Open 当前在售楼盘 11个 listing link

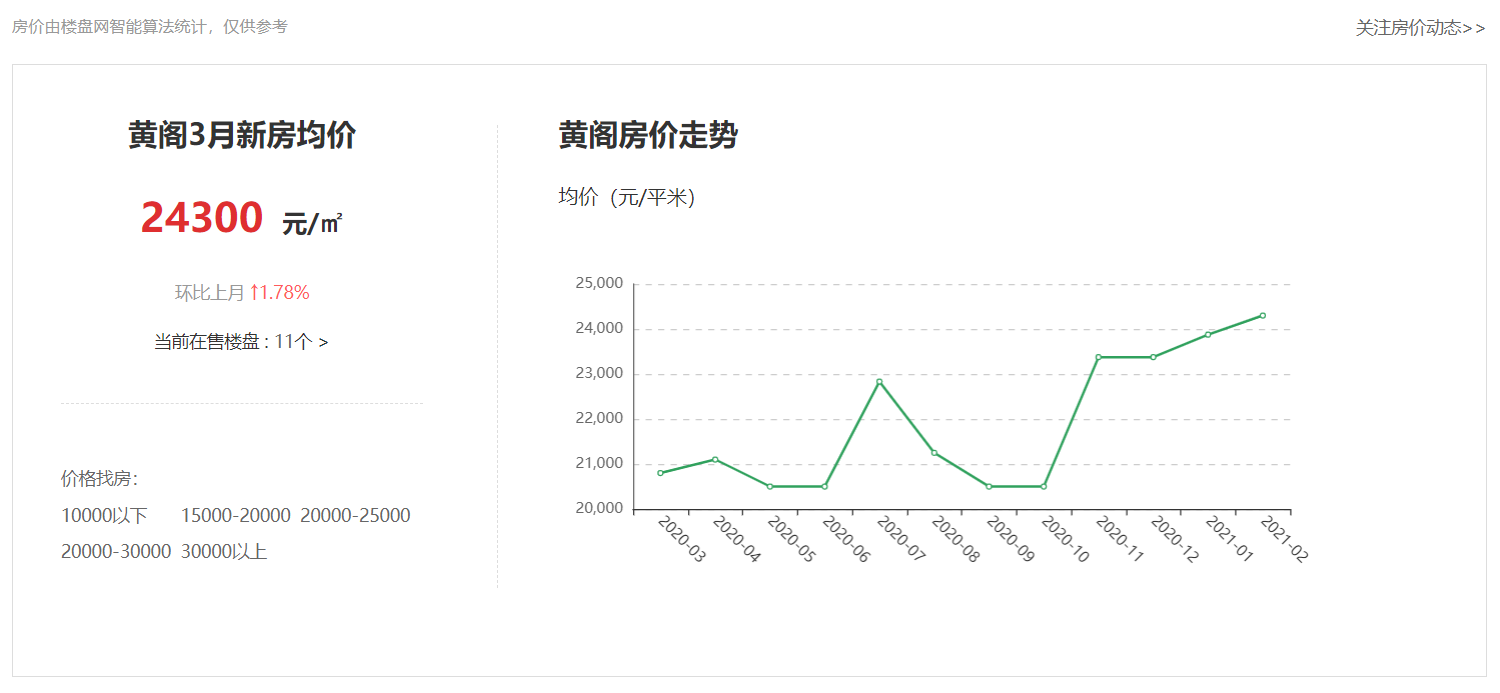(x=241, y=342)
